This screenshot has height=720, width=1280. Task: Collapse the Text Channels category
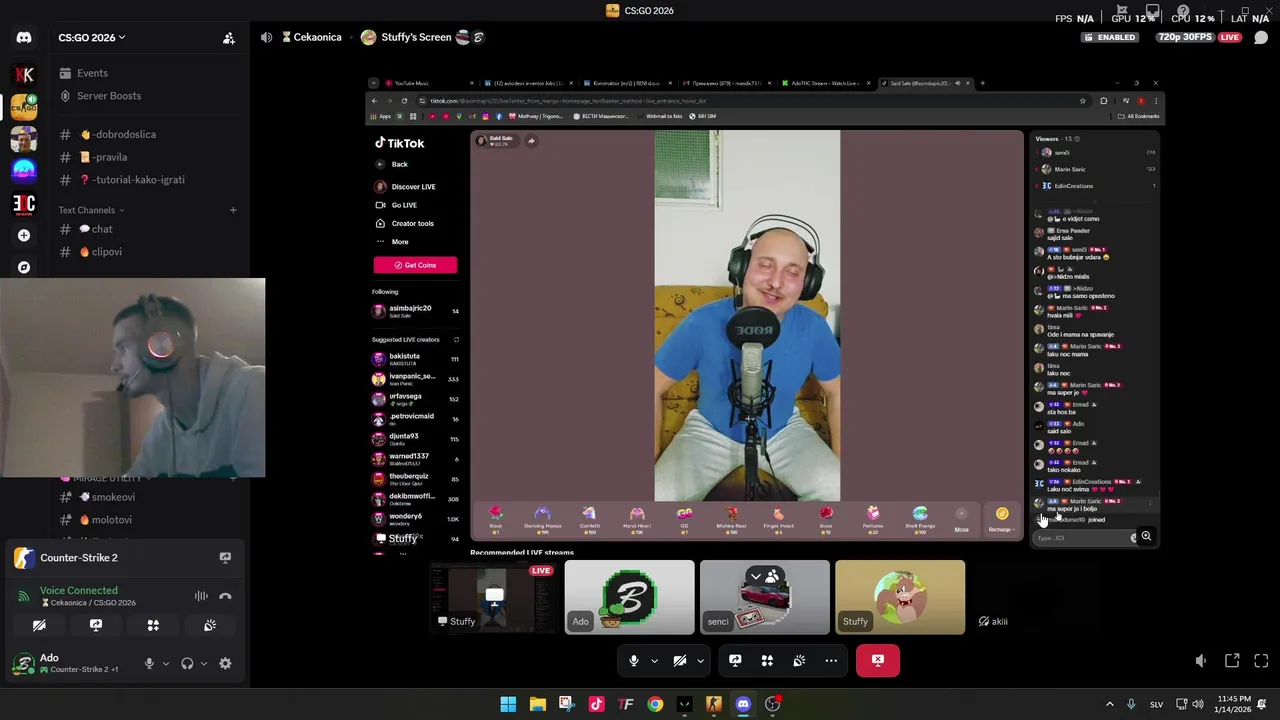[91, 210]
